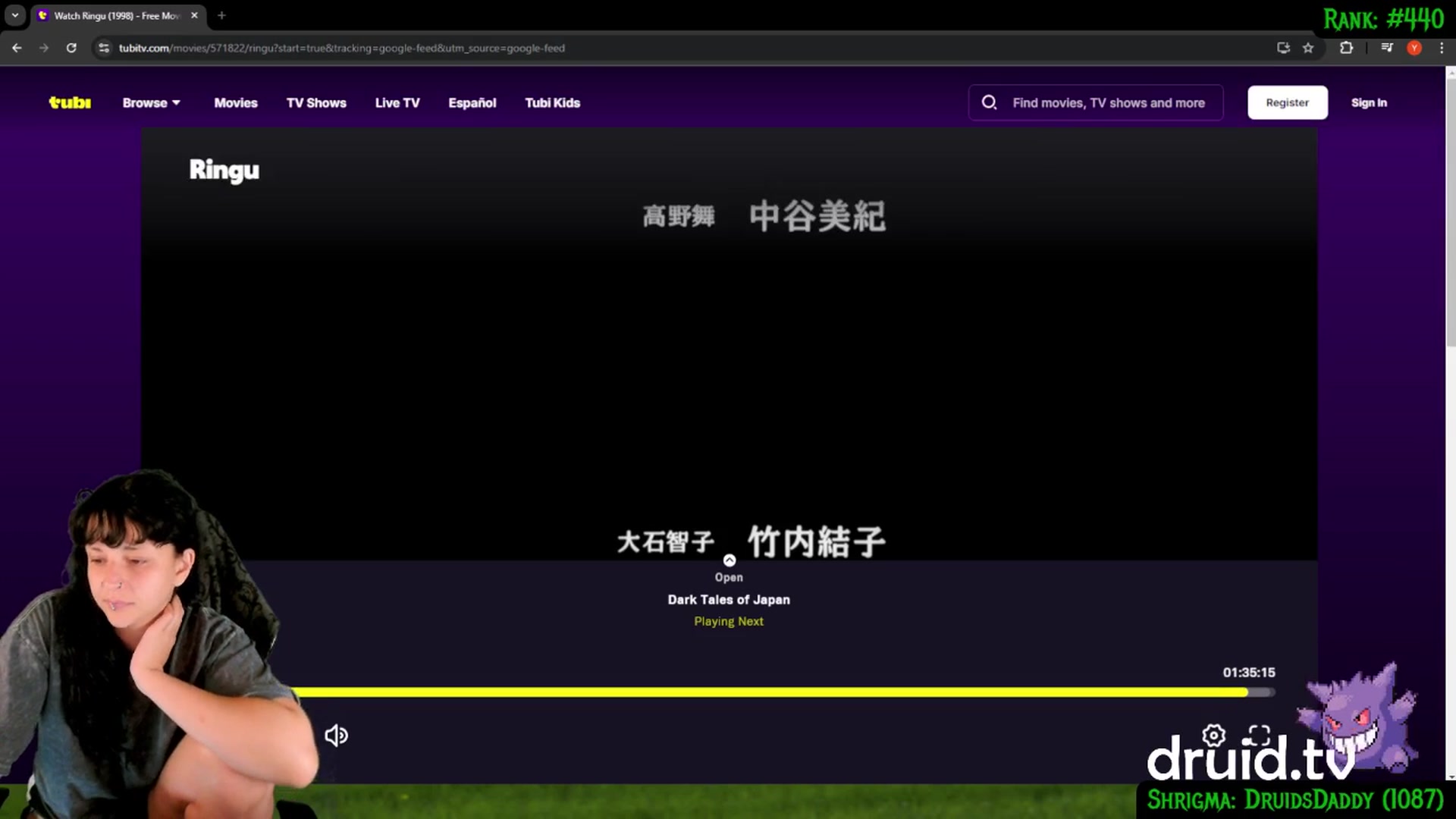Click the tubitv.com address bar URL

341,48
